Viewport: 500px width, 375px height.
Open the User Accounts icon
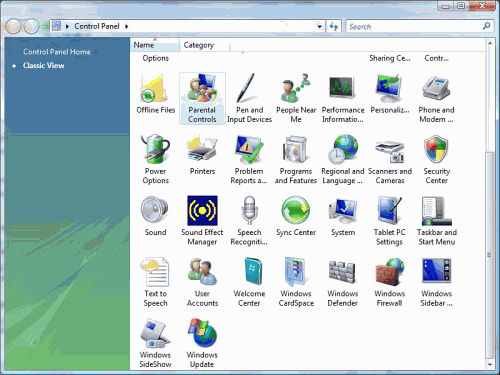click(202, 271)
